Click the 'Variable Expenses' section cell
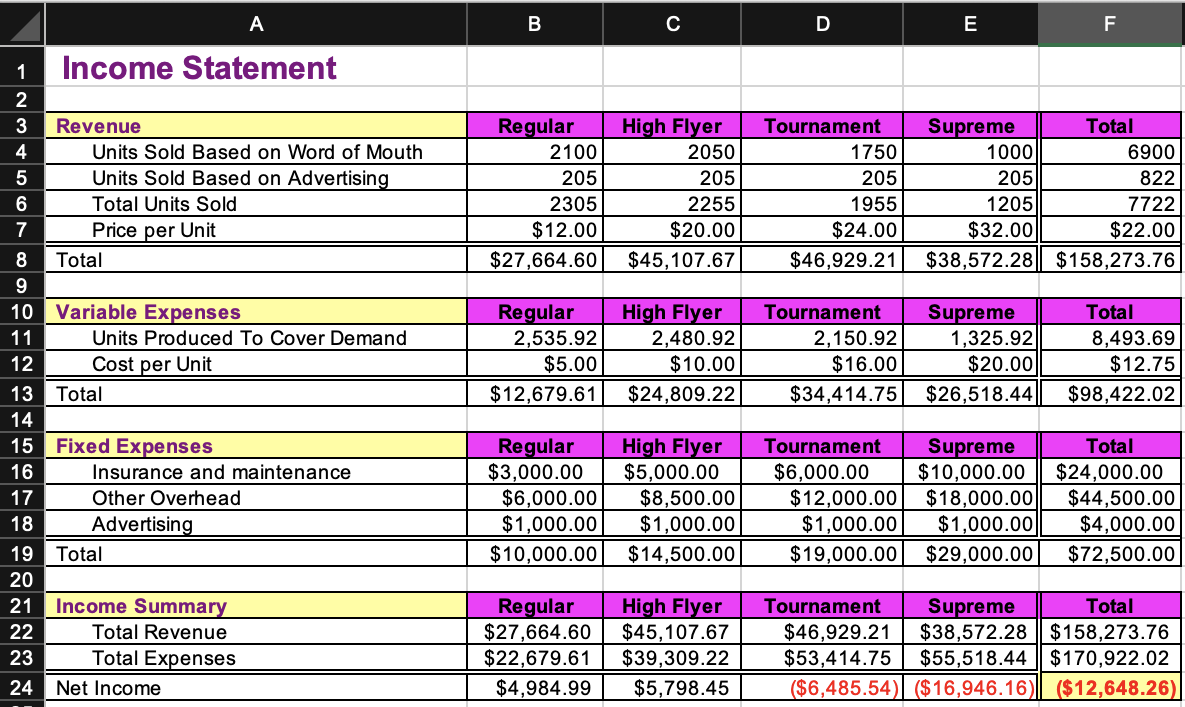Screen dimensions: 1185x707 pyautogui.click(x=256, y=312)
